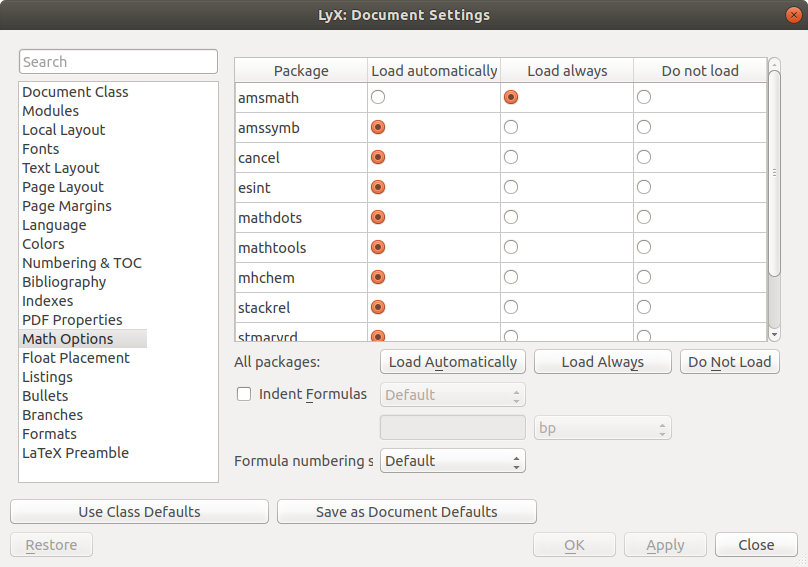Set amsmath to Load automatically

(x=378, y=98)
